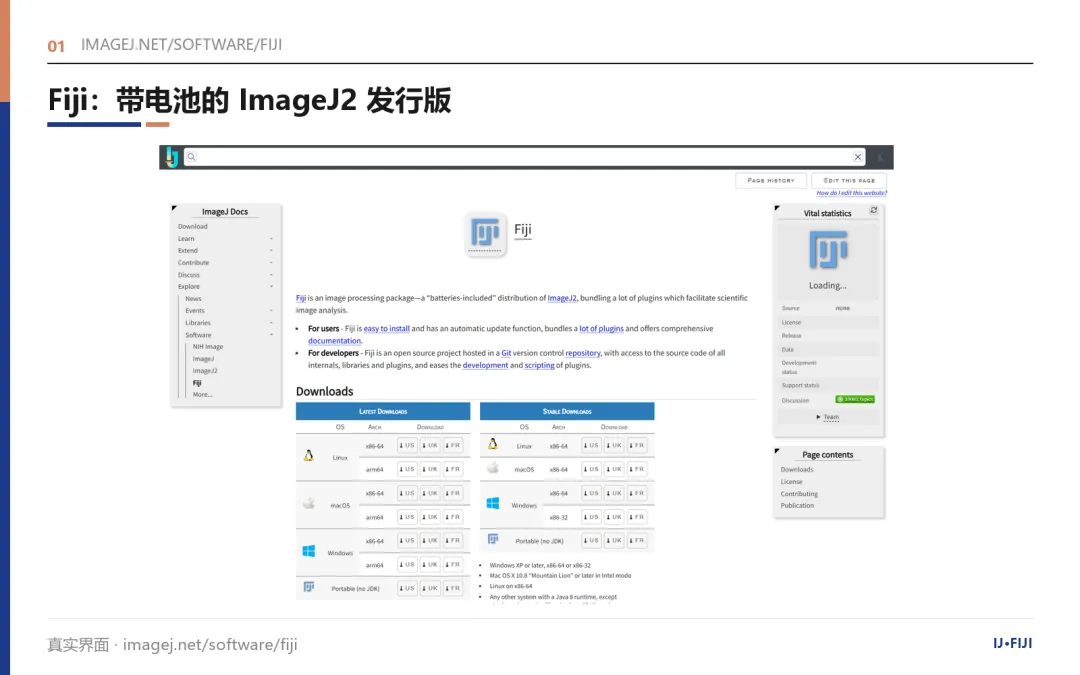This screenshot has height=675, width=1080.
Task: Download latest macOS x86-64 from FR mirror
Action: (x=453, y=493)
